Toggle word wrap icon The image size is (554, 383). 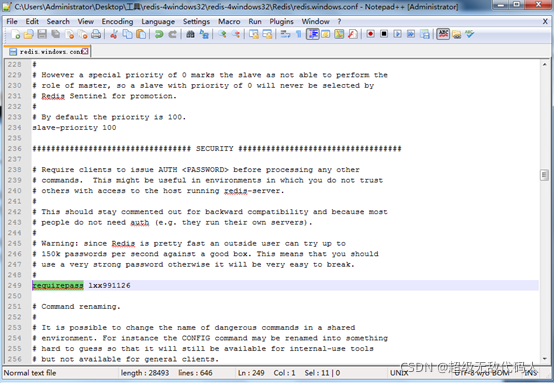(285, 34)
